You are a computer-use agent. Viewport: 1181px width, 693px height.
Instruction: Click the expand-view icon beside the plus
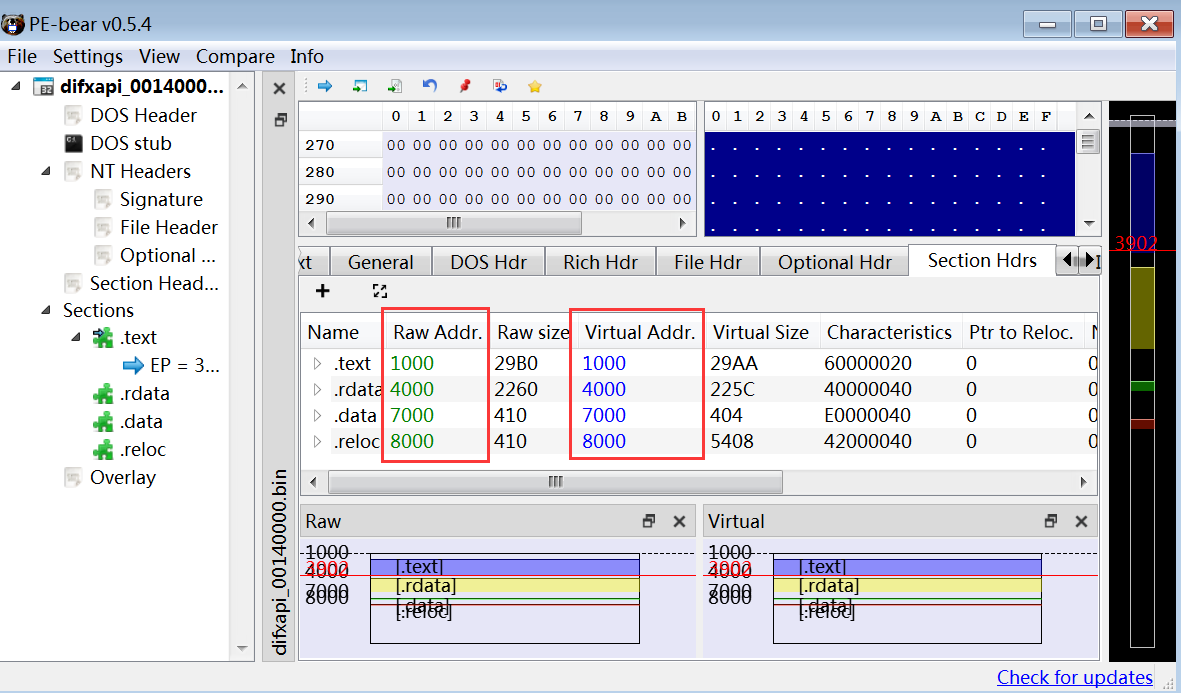379,291
